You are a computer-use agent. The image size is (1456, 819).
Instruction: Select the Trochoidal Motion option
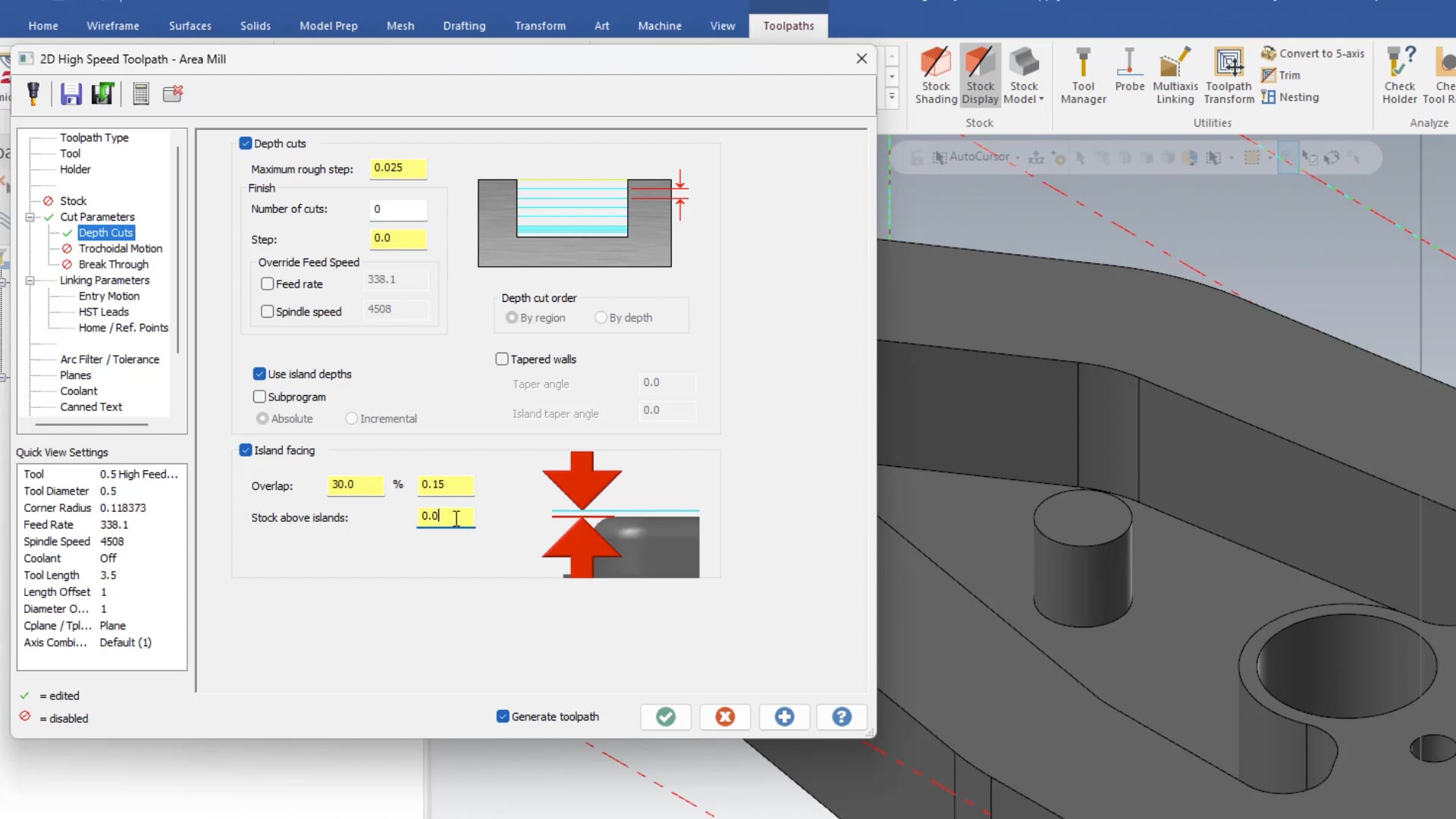click(120, 248)
